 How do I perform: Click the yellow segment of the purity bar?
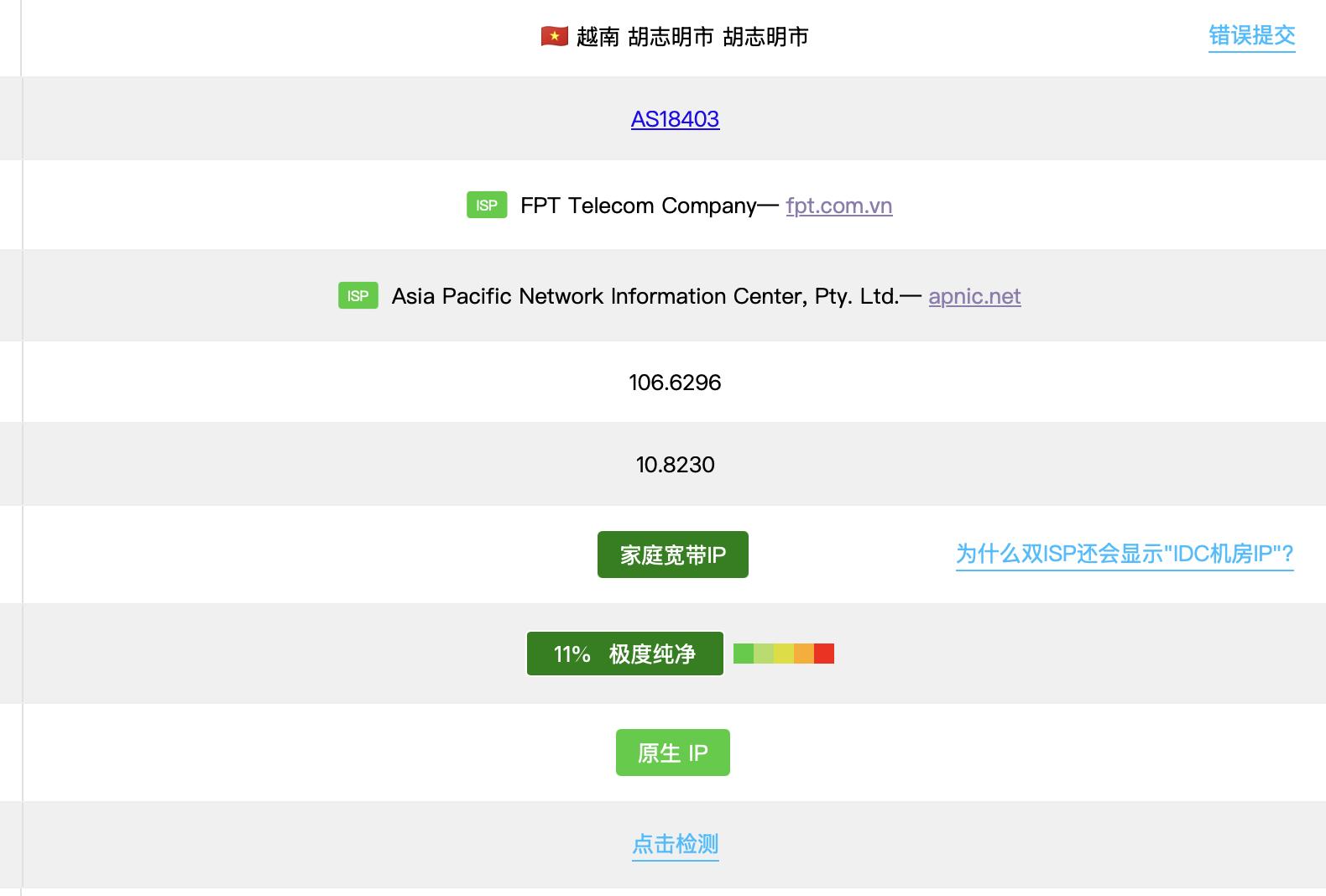pos(784,654)
